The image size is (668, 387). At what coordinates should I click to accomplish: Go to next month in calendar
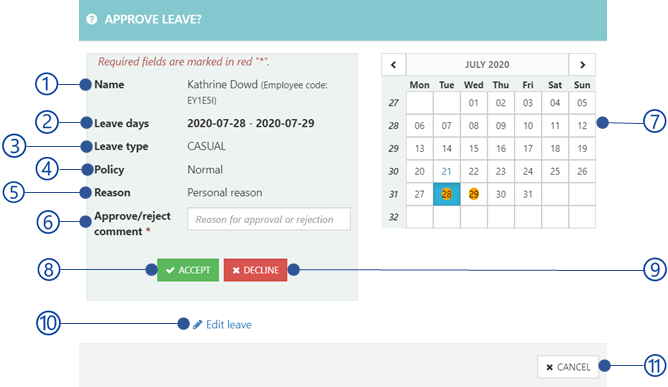click(x=582, y=65)
